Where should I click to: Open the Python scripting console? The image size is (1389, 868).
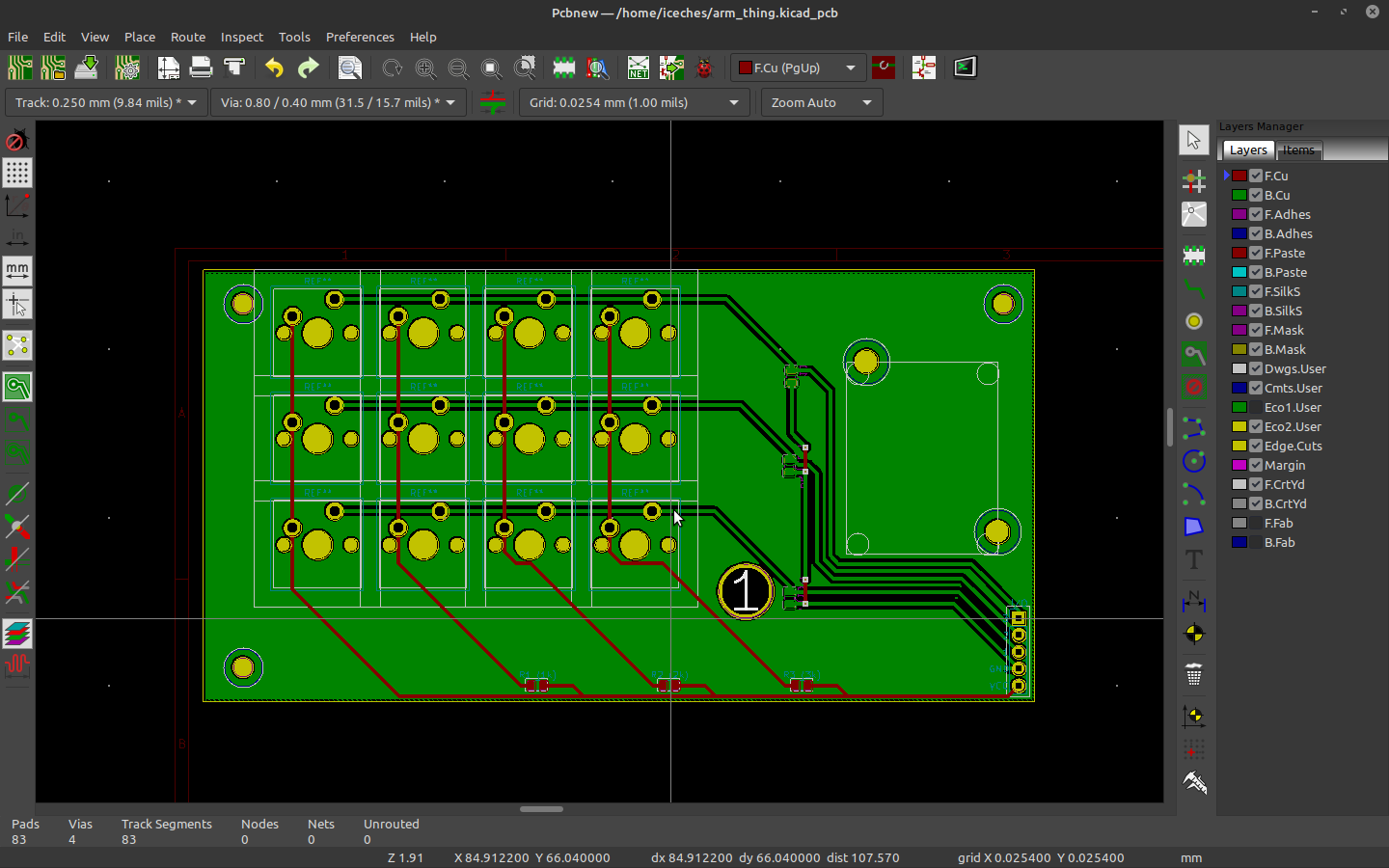(964, 68)
